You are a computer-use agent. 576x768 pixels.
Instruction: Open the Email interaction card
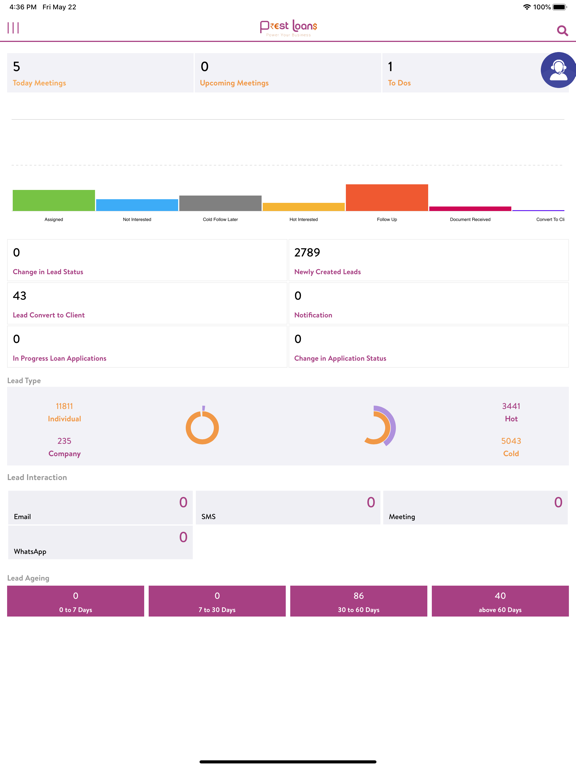[x=100, y=508]
